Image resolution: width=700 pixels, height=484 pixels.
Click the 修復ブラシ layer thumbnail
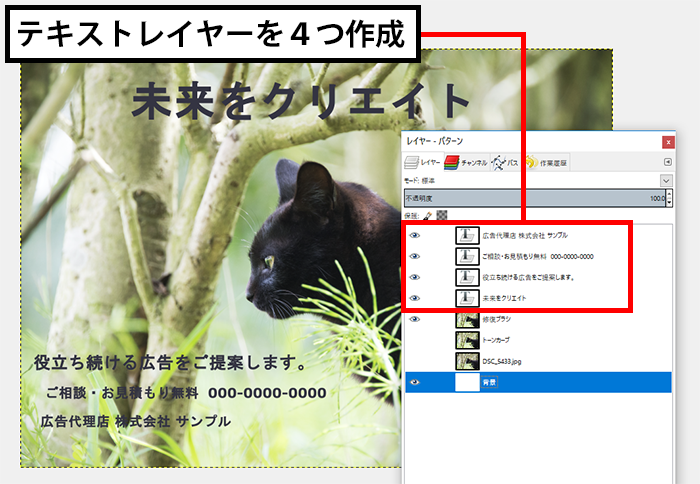pos(467,319)
